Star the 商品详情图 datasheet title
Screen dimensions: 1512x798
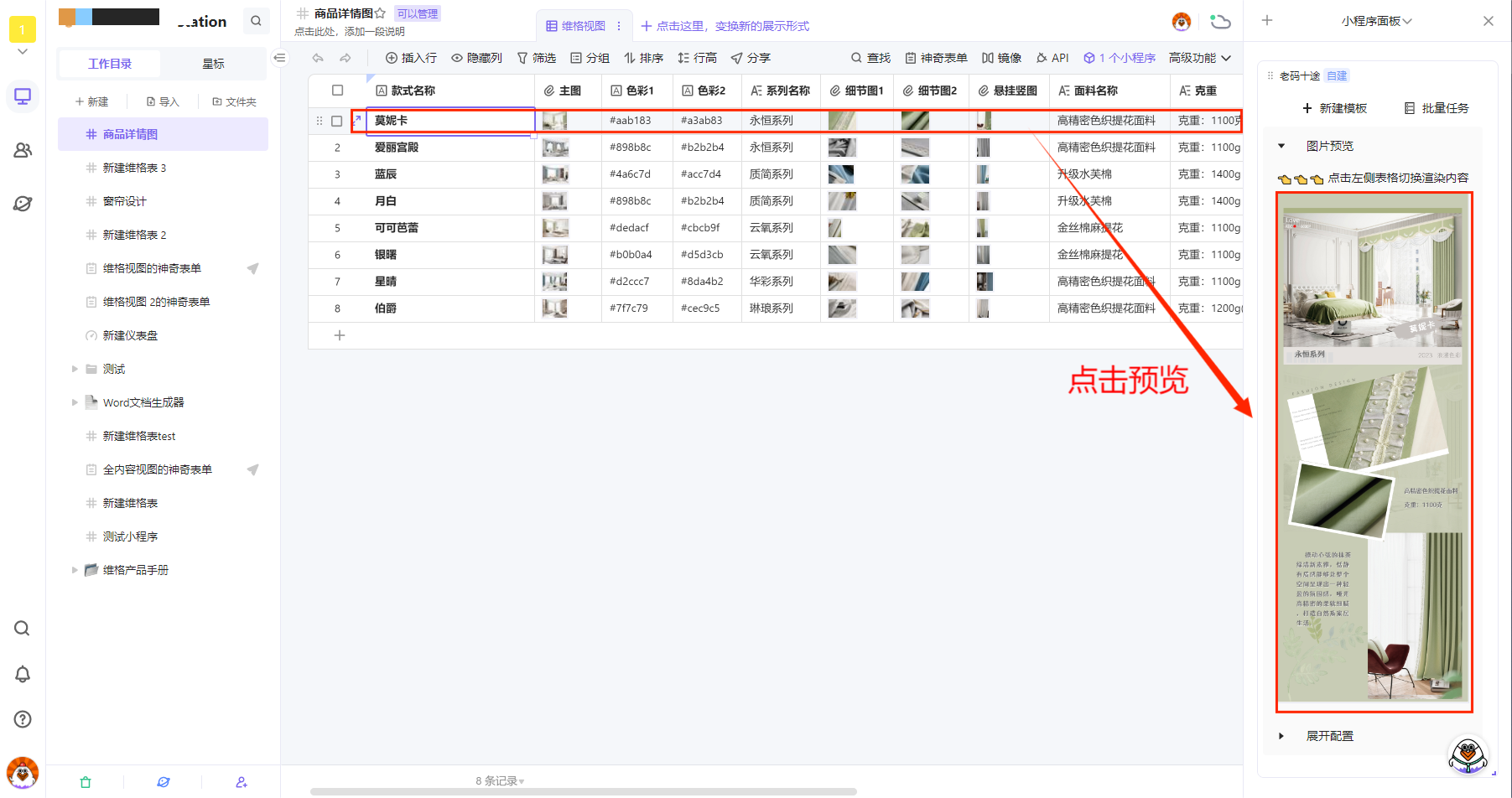tap(380, 13)
